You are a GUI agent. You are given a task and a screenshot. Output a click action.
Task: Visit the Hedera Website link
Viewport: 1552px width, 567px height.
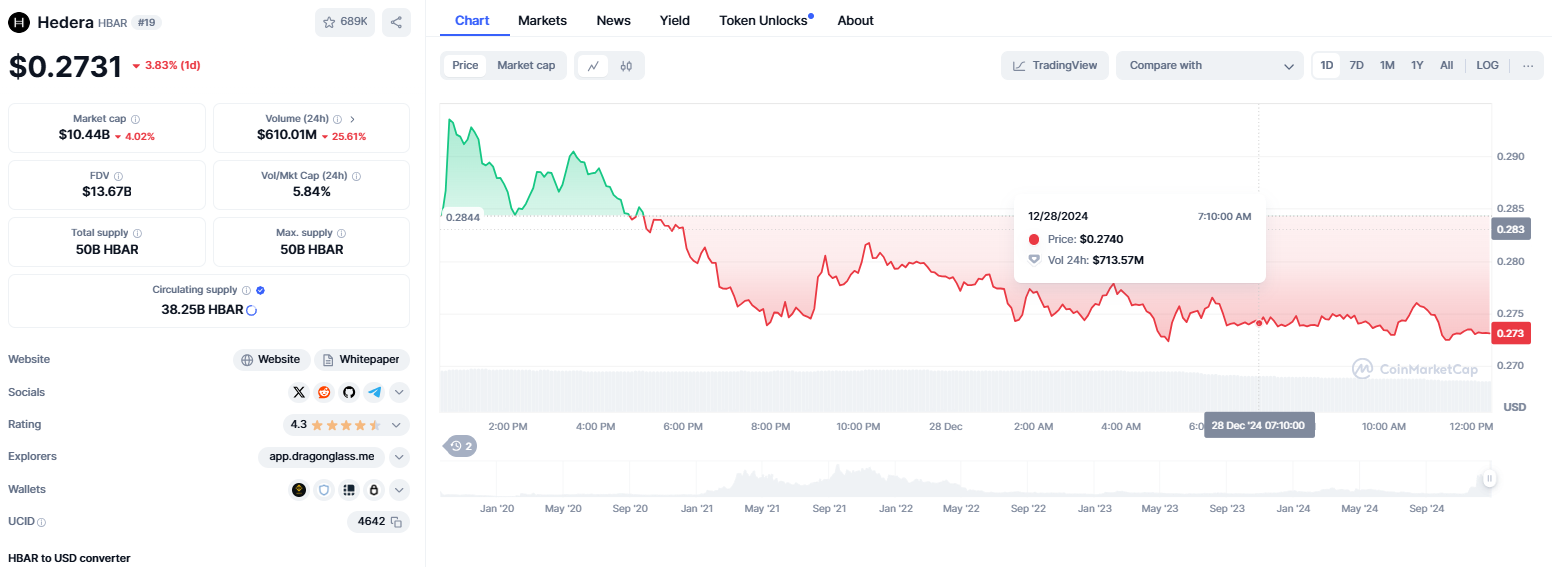[x=270, y=359]
